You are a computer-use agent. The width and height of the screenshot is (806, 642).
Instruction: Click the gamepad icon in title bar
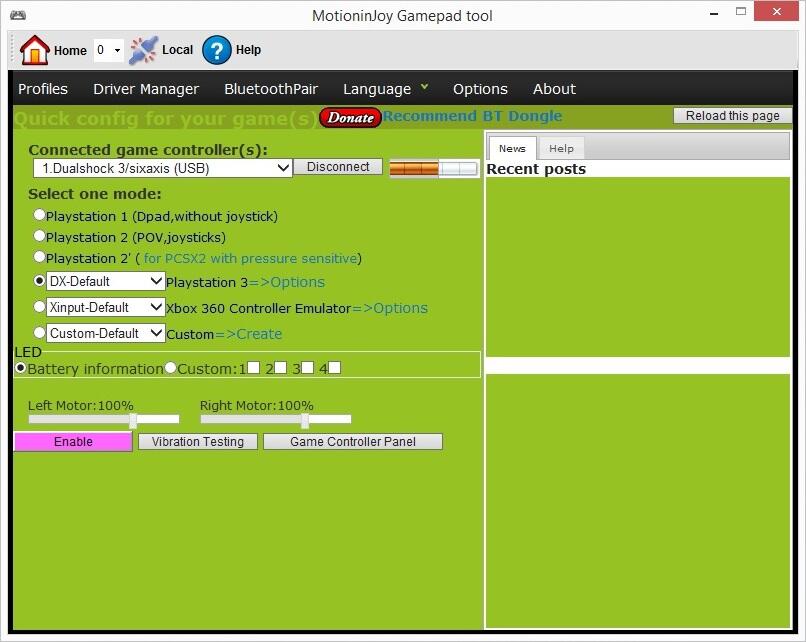17,15
